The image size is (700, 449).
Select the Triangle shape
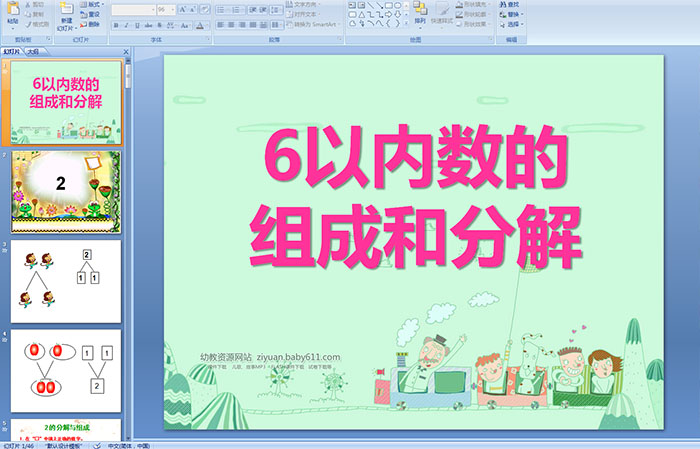pyautogui.click(x=362, y=15)
